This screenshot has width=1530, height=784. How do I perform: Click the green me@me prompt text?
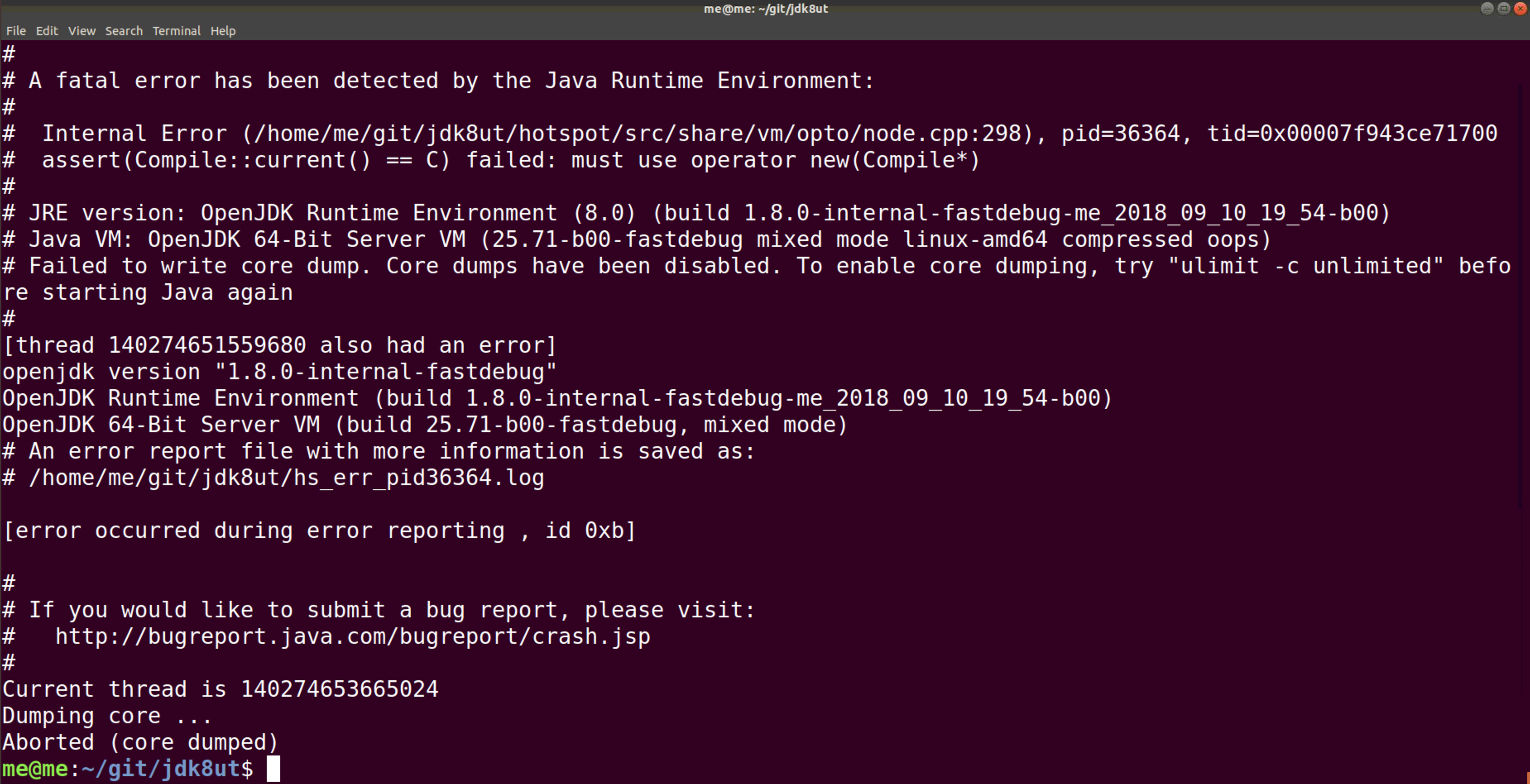pos(34,769)
